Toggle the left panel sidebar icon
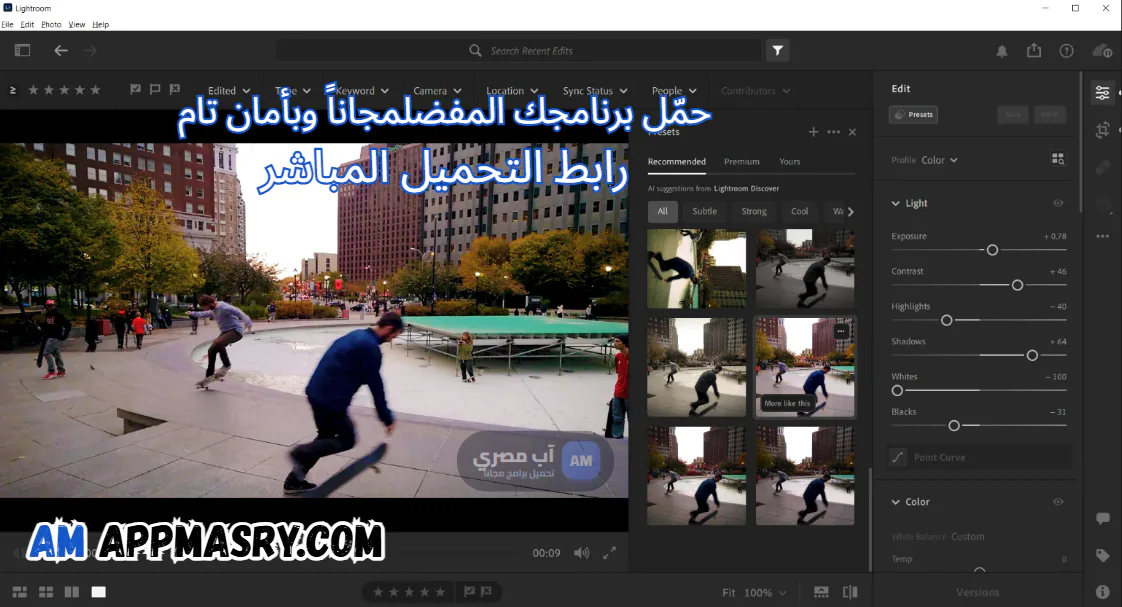Viewport: 1122px width, 607px height. [x=23, y=50]
